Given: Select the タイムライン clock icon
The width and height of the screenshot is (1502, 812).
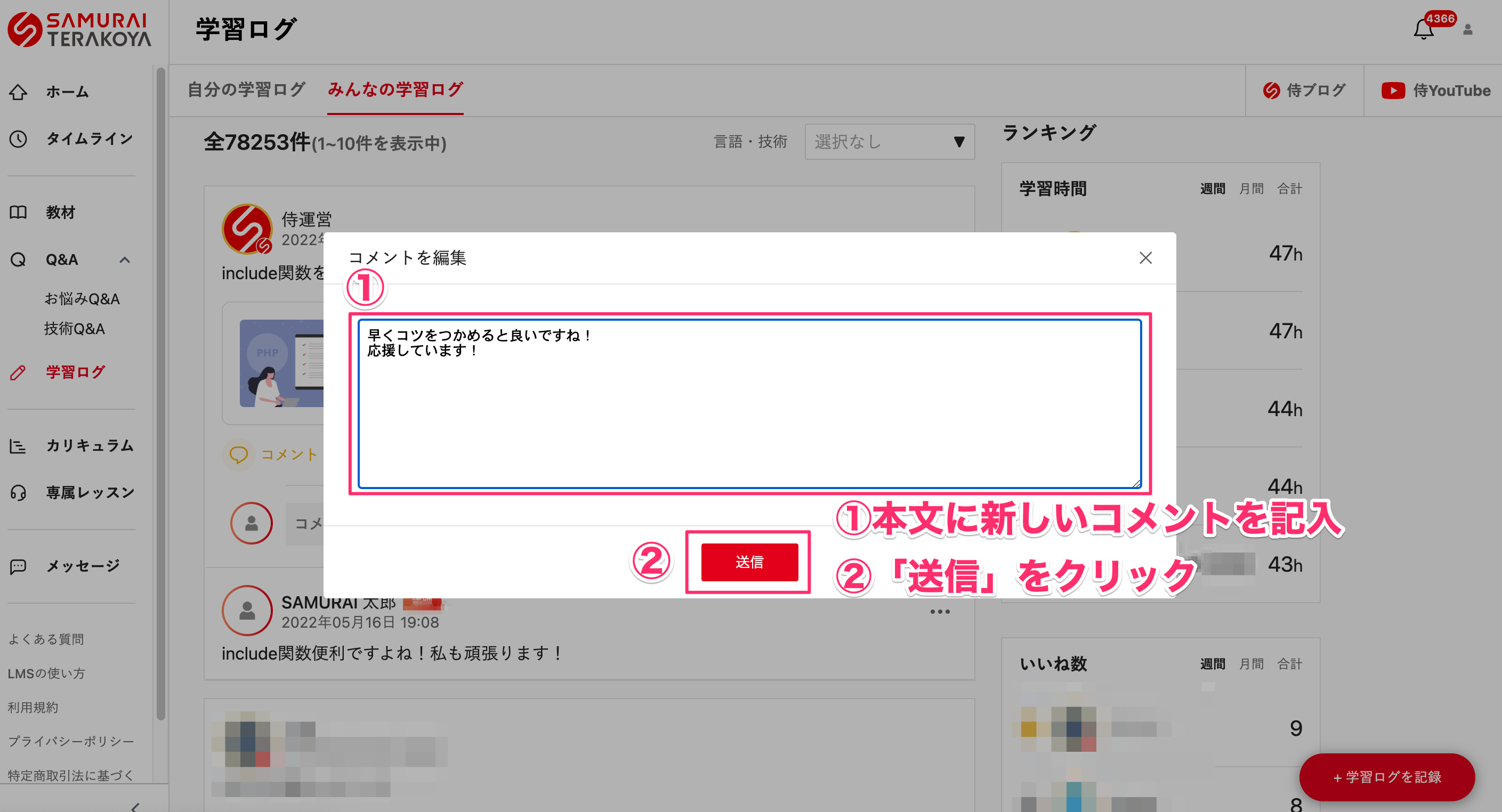Looking at the screenshot, I should pyautogui.click(x=19, y=138).
